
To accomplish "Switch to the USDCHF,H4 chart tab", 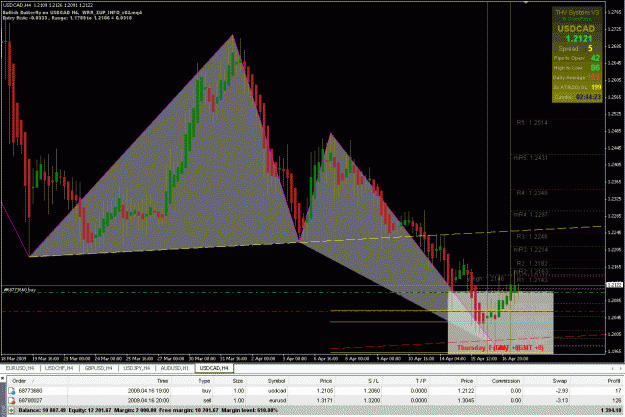I will tap(59, 368).
